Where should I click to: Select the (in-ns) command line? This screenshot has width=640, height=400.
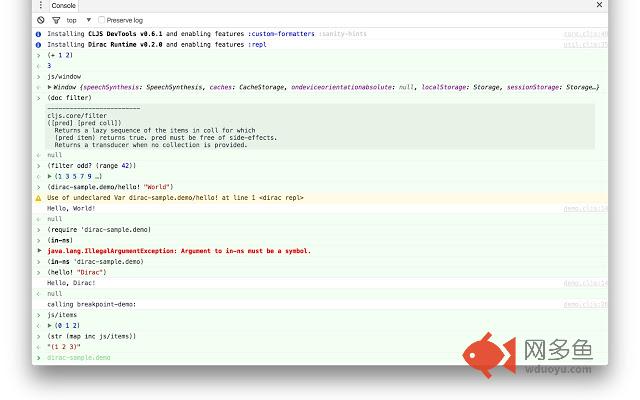[60, 240]
